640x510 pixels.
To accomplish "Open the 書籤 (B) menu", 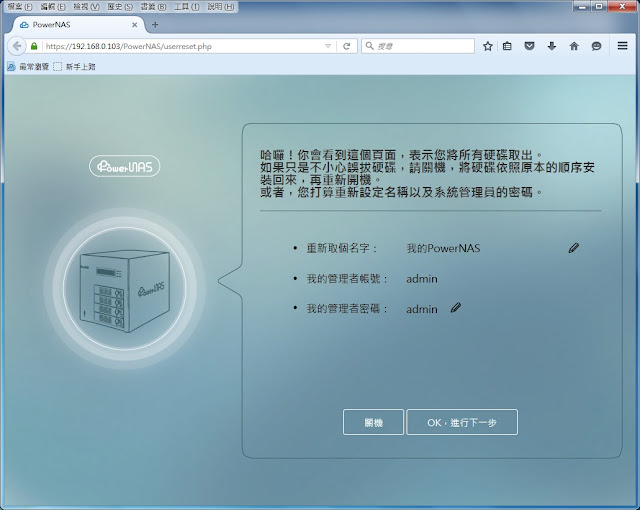I will pyautogui.click(x=153, y=7).
